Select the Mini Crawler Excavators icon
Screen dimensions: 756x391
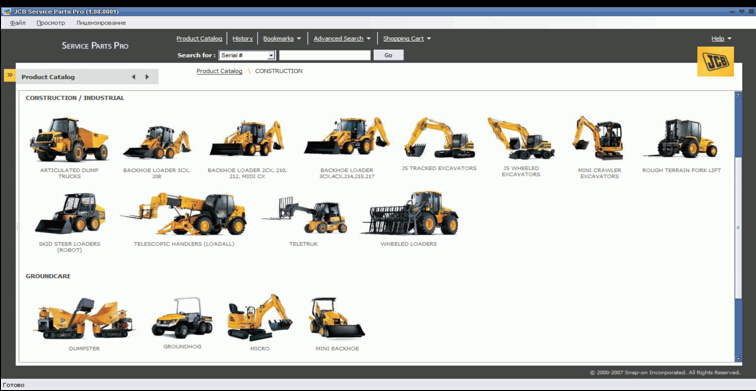[598, 138]
